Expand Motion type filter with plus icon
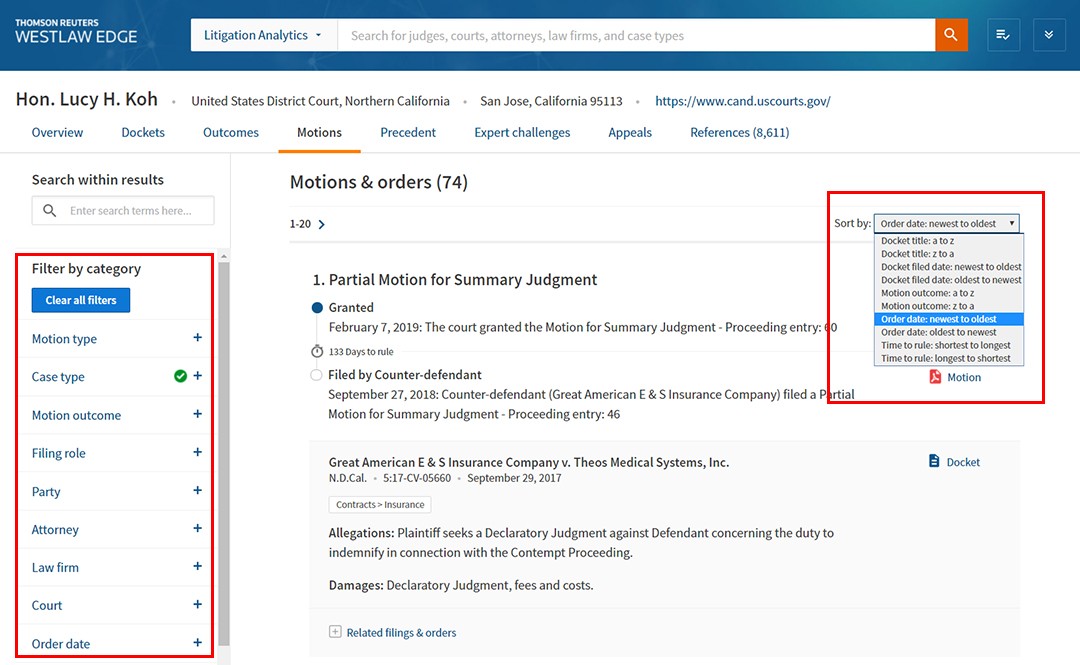 [x=197, y=338]
